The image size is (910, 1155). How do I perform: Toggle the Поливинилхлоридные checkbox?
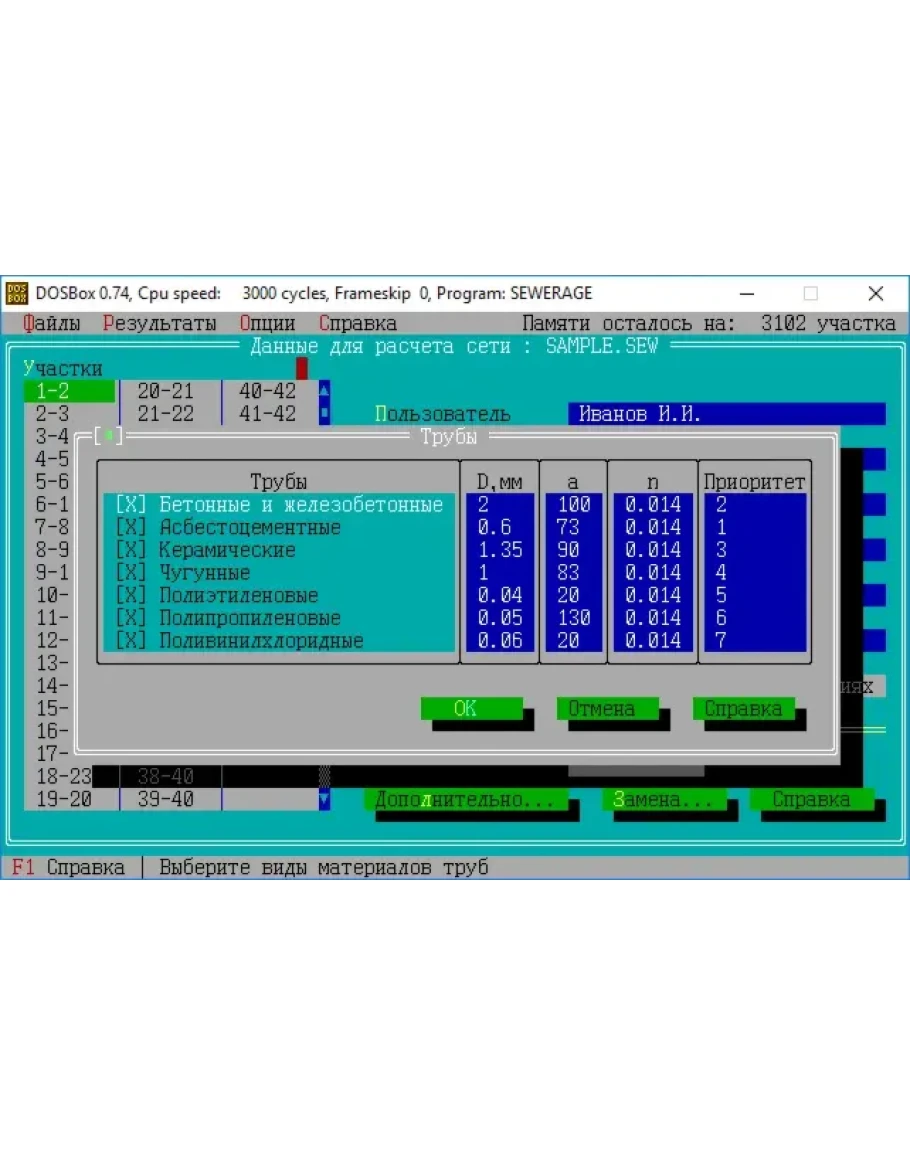pyautogui.click(x=131, y=641)
